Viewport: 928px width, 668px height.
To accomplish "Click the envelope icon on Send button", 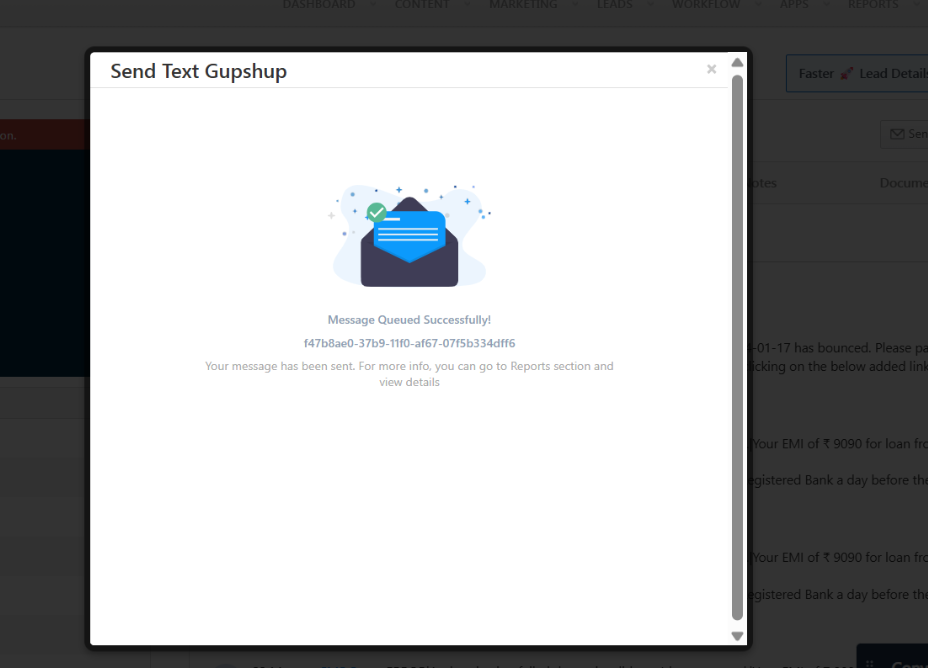I will click(897, 134).
